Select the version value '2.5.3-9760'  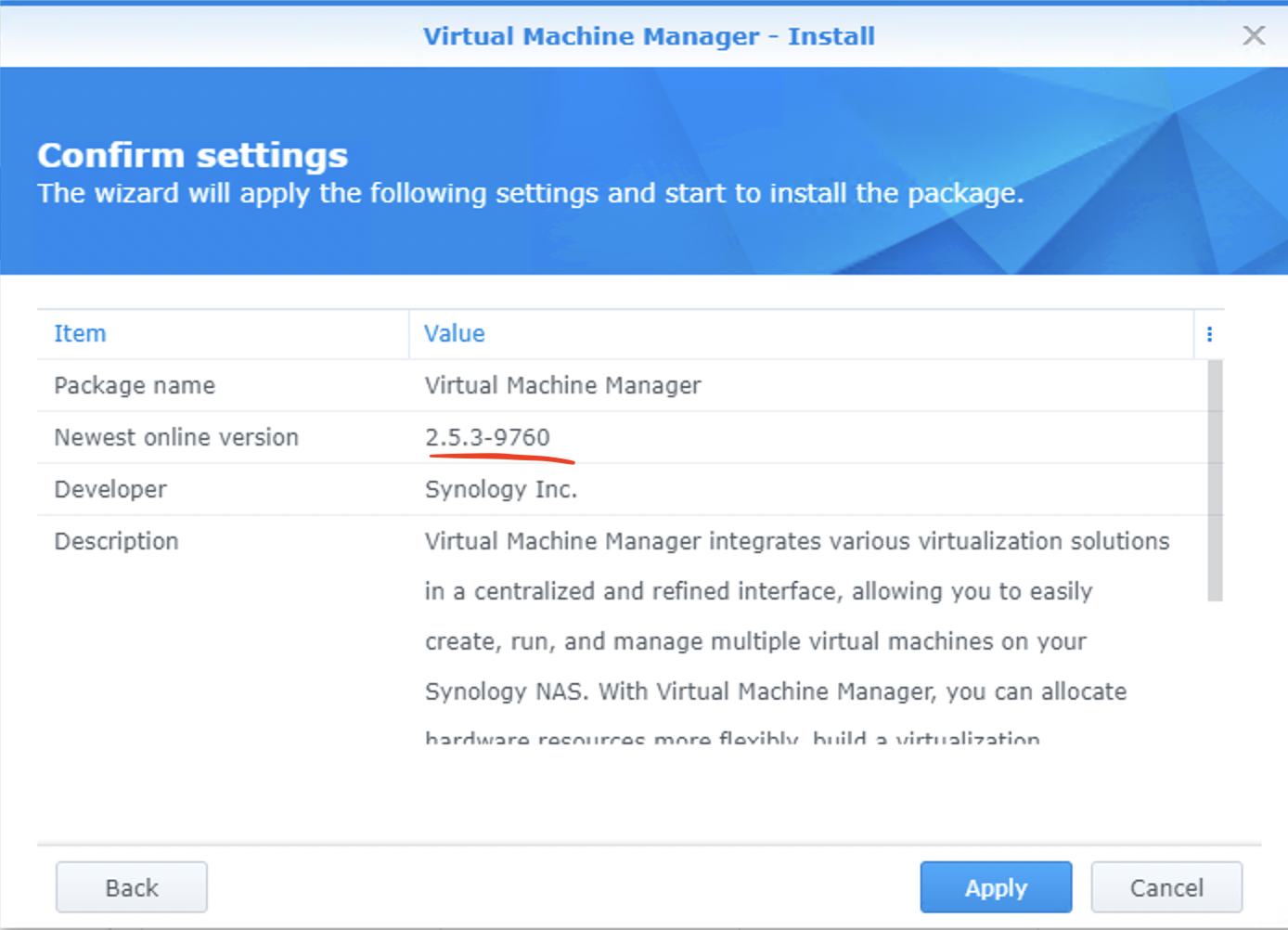pyautogui.click(x=487, y=437)
